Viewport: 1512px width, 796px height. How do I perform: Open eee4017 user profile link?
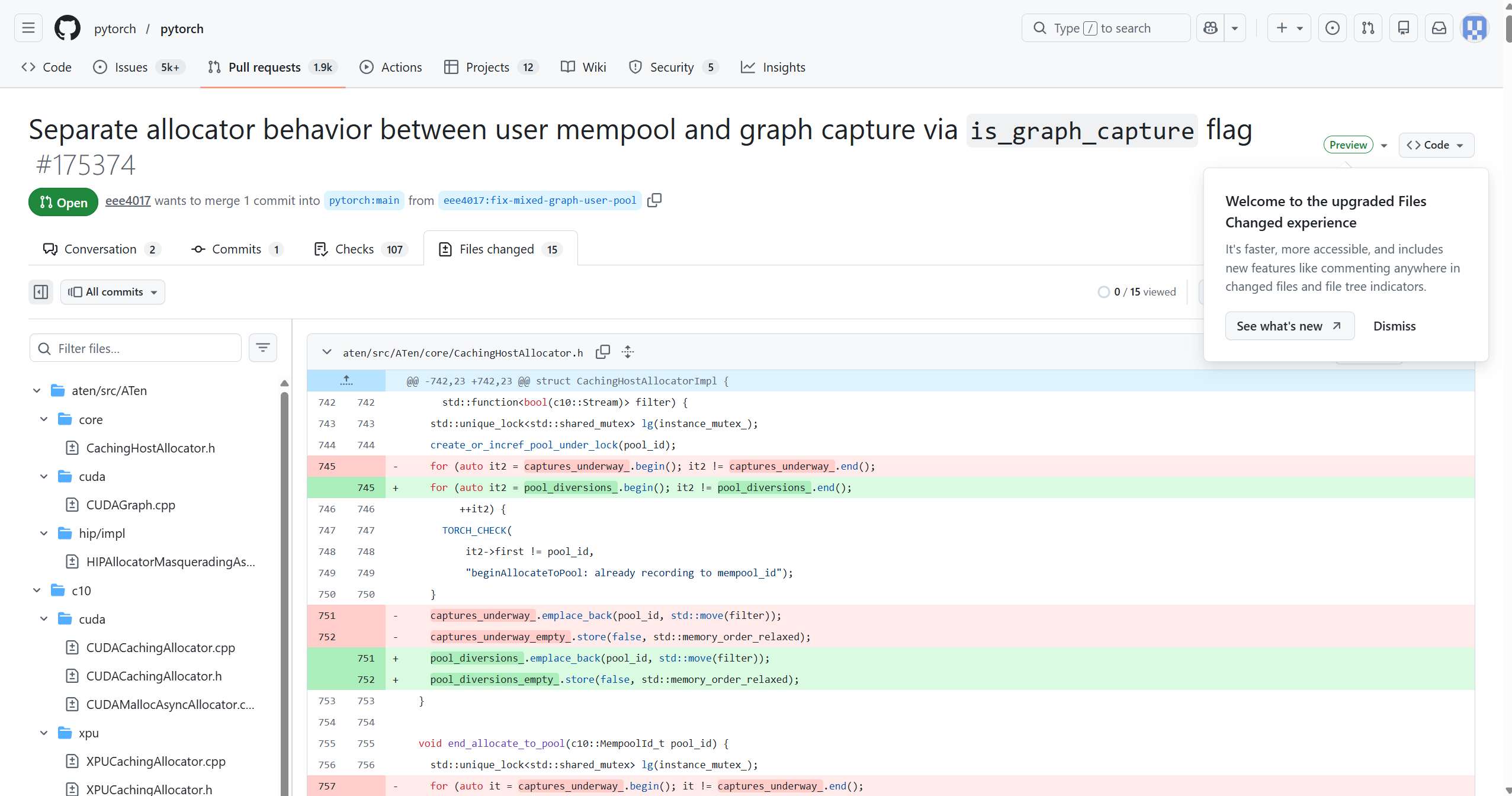[128, 201]
